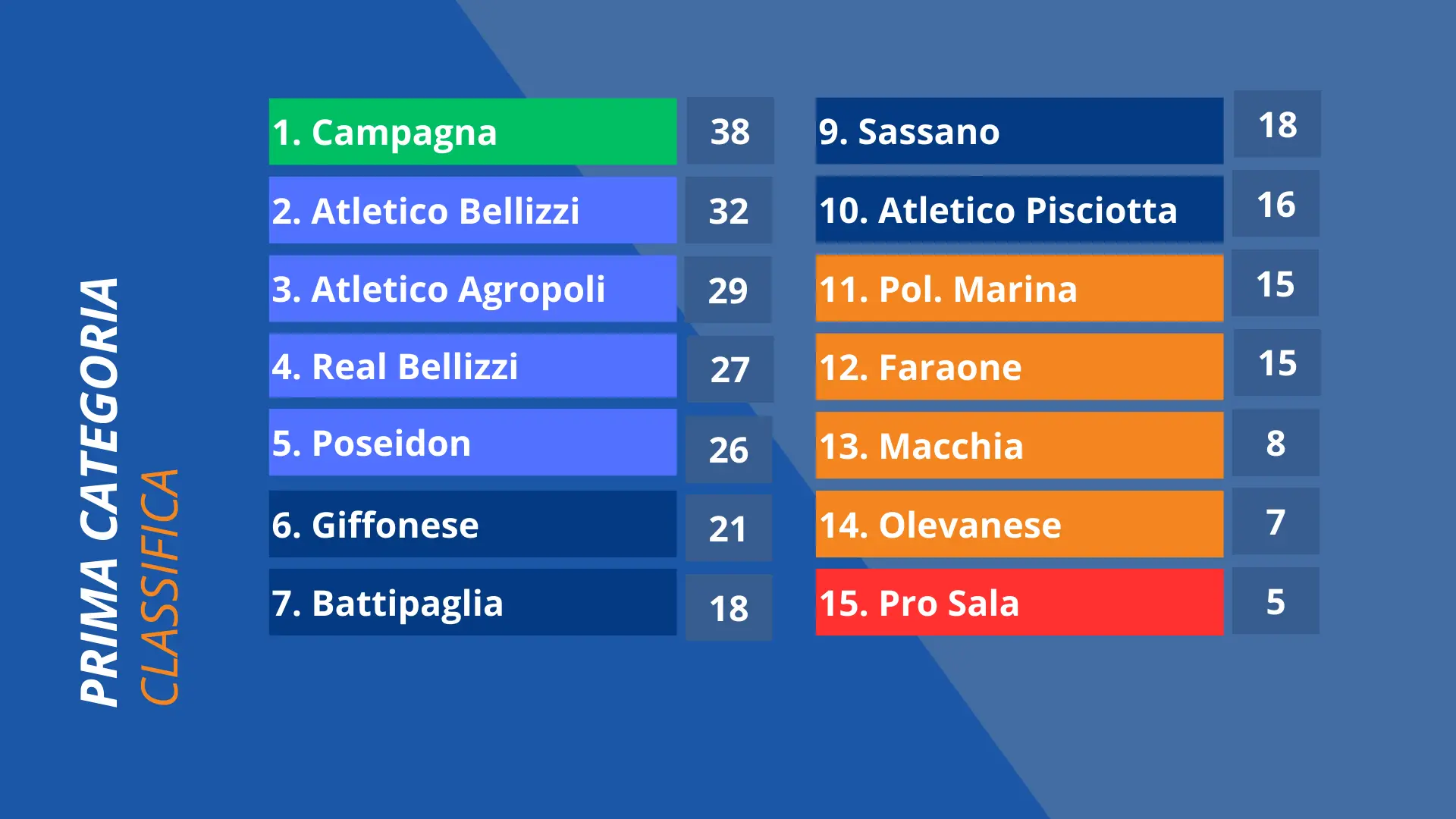Viewport: 1456px width, 819px height.
Task: Select the Battipaglia row
Action: (x=472, y=602)
